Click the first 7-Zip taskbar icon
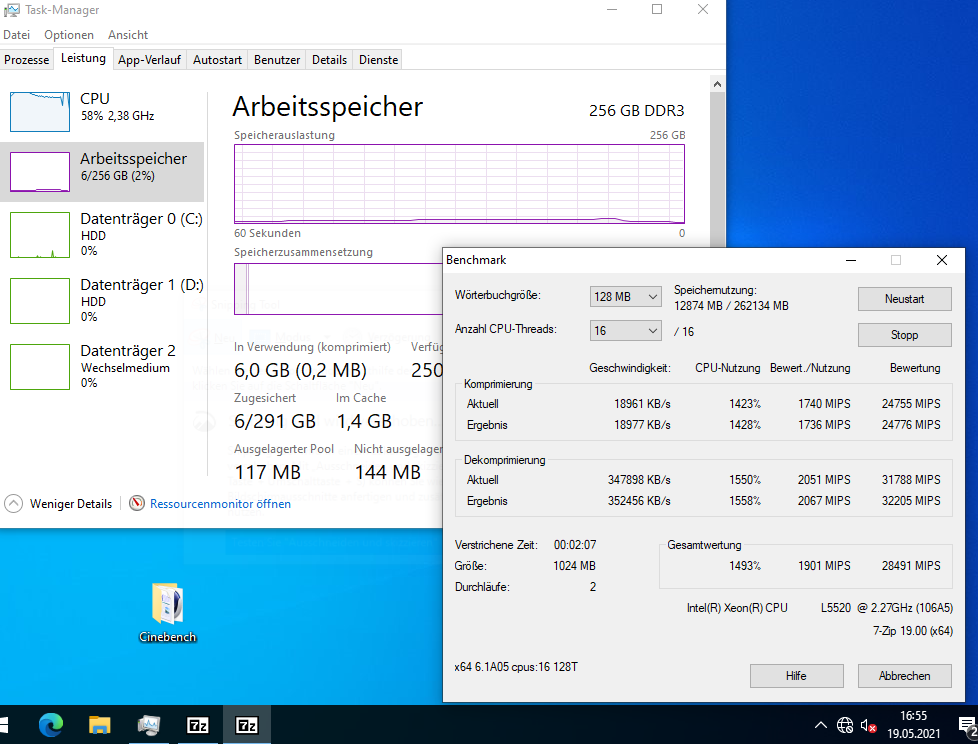978x744 pixels. tap(198, 725)
